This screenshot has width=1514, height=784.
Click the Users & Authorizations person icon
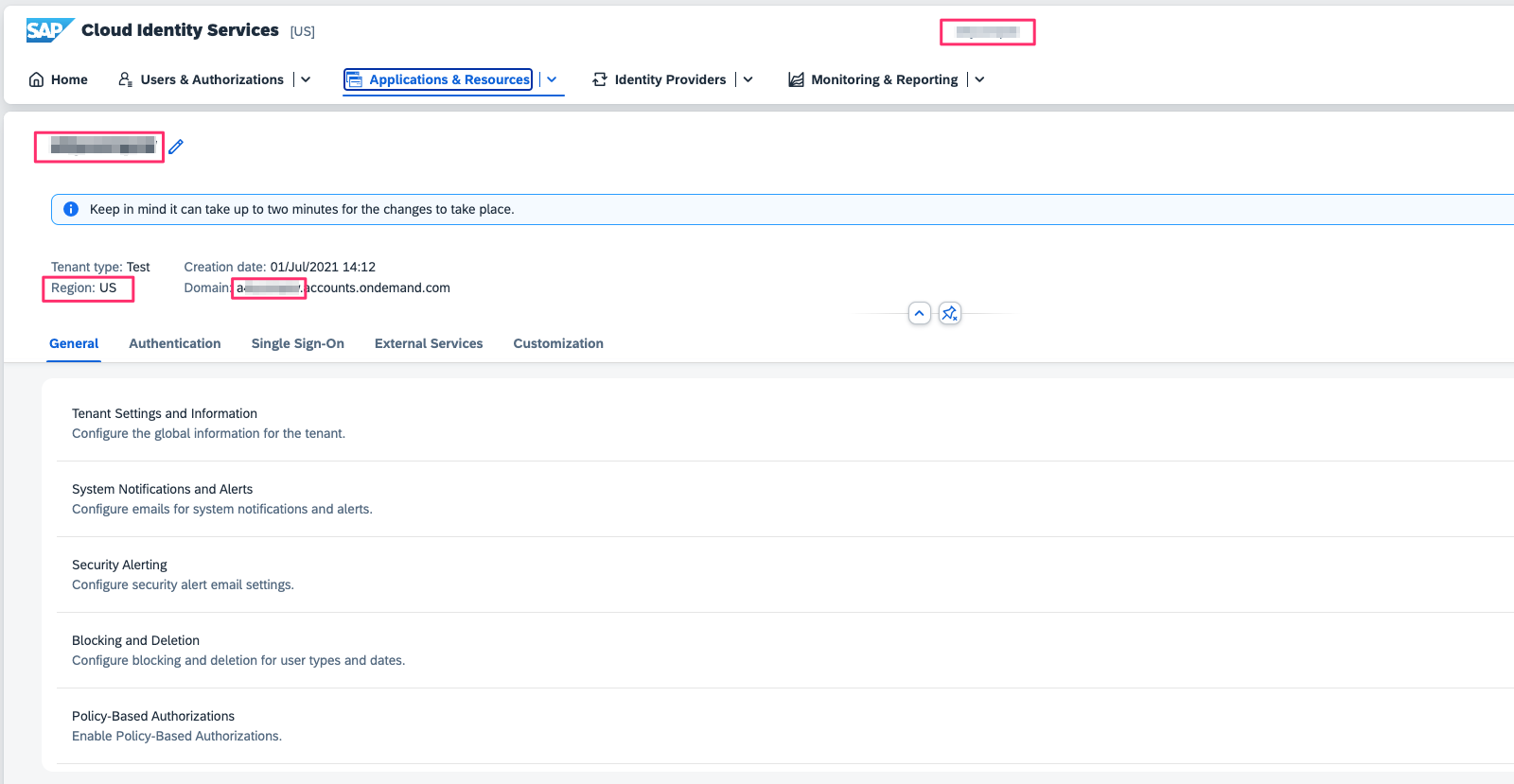[125, 79]
